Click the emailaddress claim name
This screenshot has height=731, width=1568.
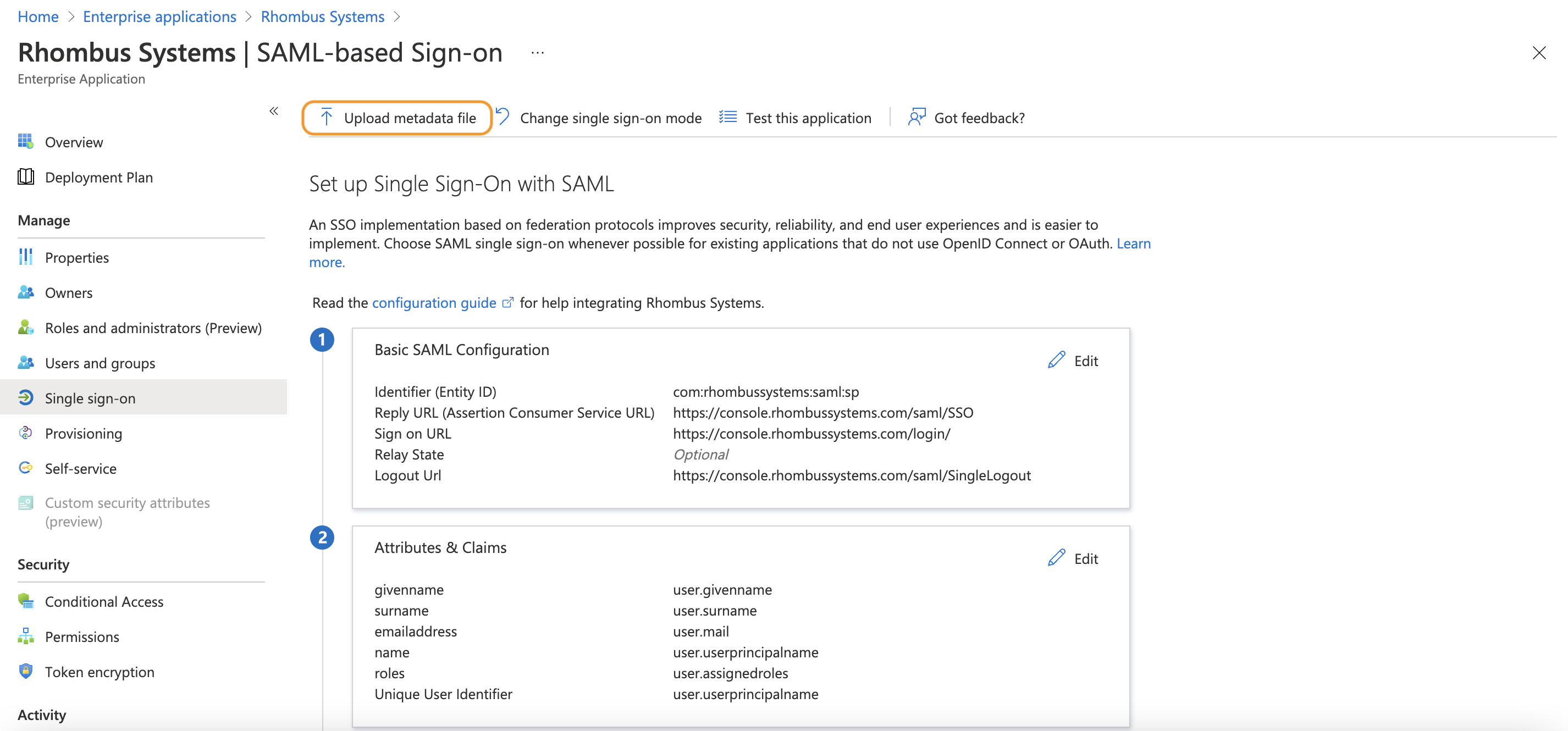coord(415,631)
